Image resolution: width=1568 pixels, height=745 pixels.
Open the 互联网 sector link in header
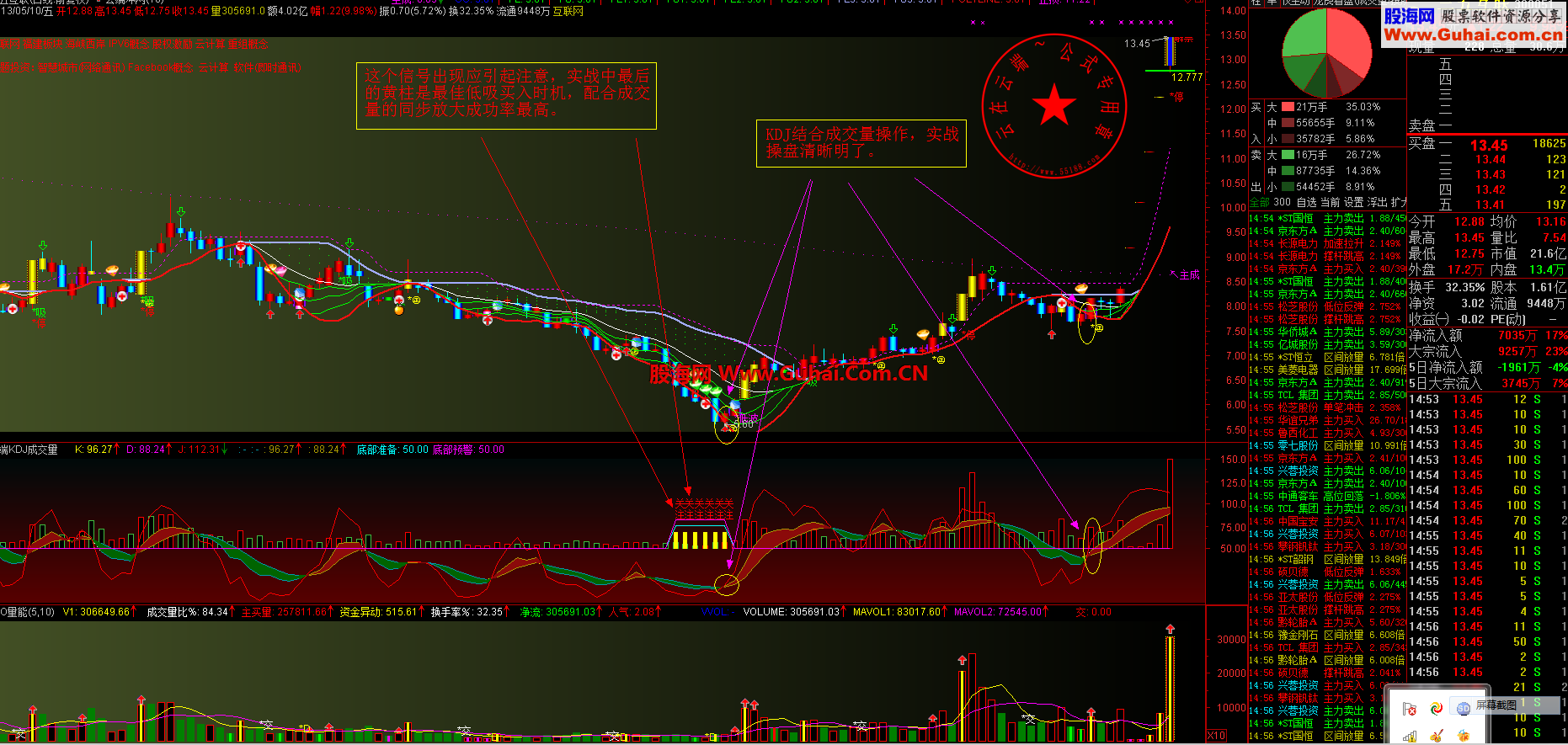(x=568, y=12)
